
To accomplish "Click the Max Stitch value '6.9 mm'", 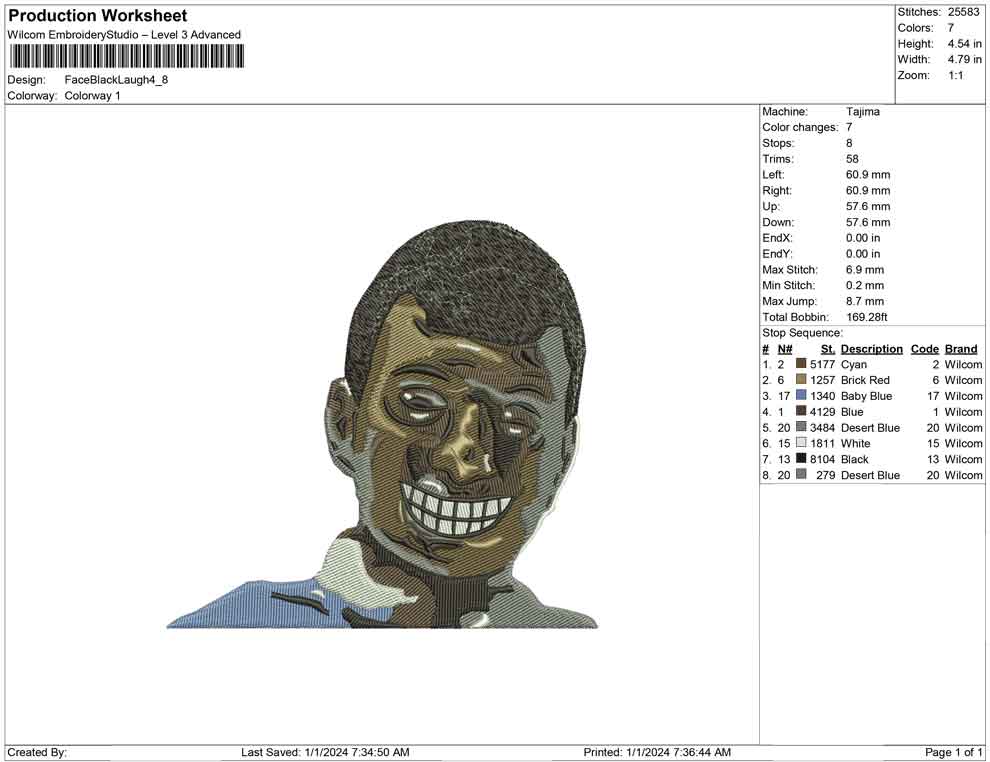I will (x=865, y=270).
